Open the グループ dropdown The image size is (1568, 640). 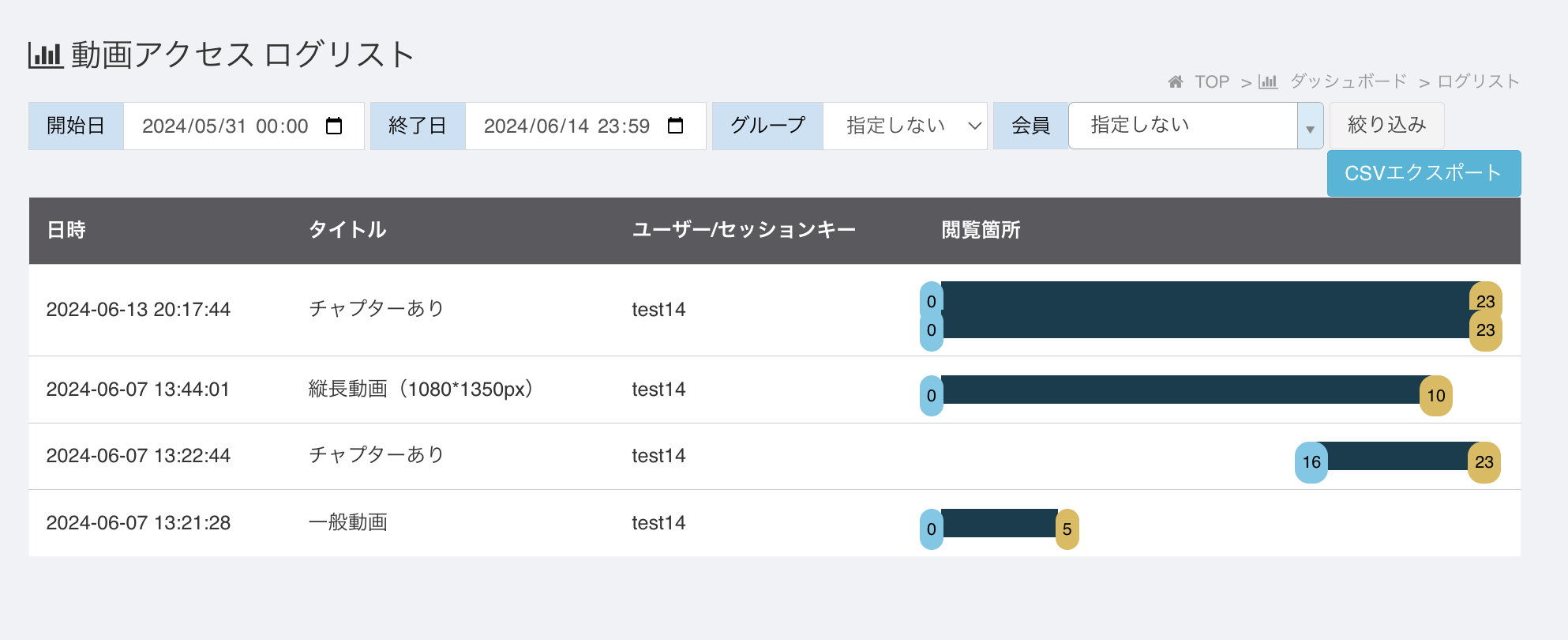pos(905,126)
